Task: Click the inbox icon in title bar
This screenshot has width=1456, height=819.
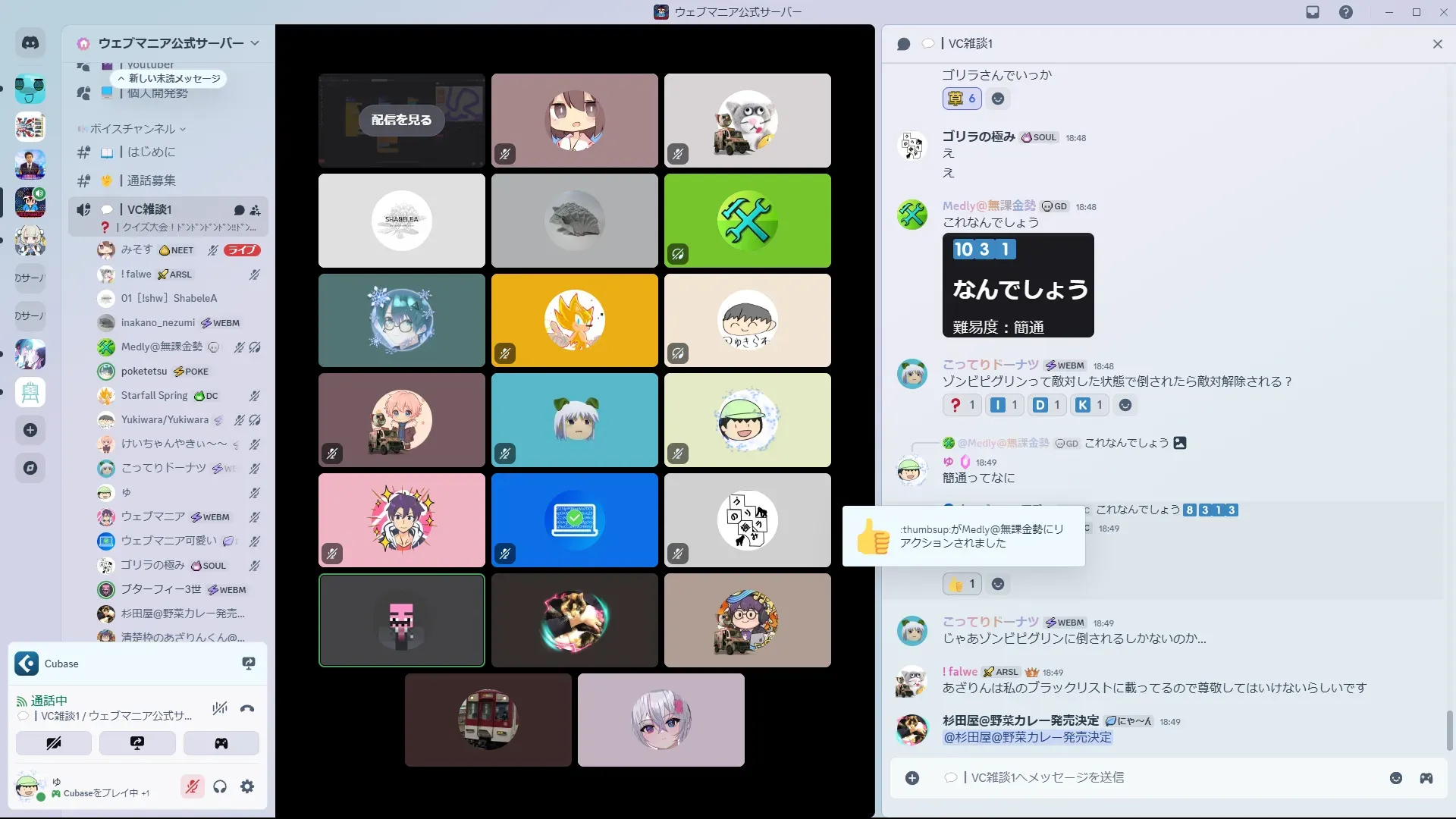Action: tap(1313, 12)
